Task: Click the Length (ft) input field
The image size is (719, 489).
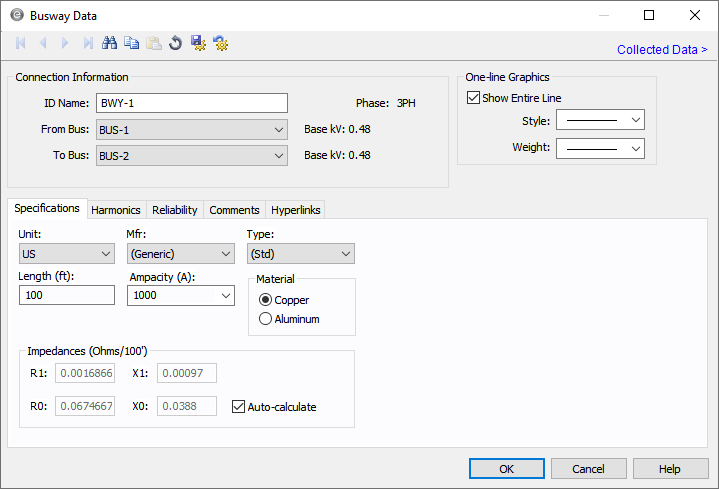Action: tap(67, 295)
